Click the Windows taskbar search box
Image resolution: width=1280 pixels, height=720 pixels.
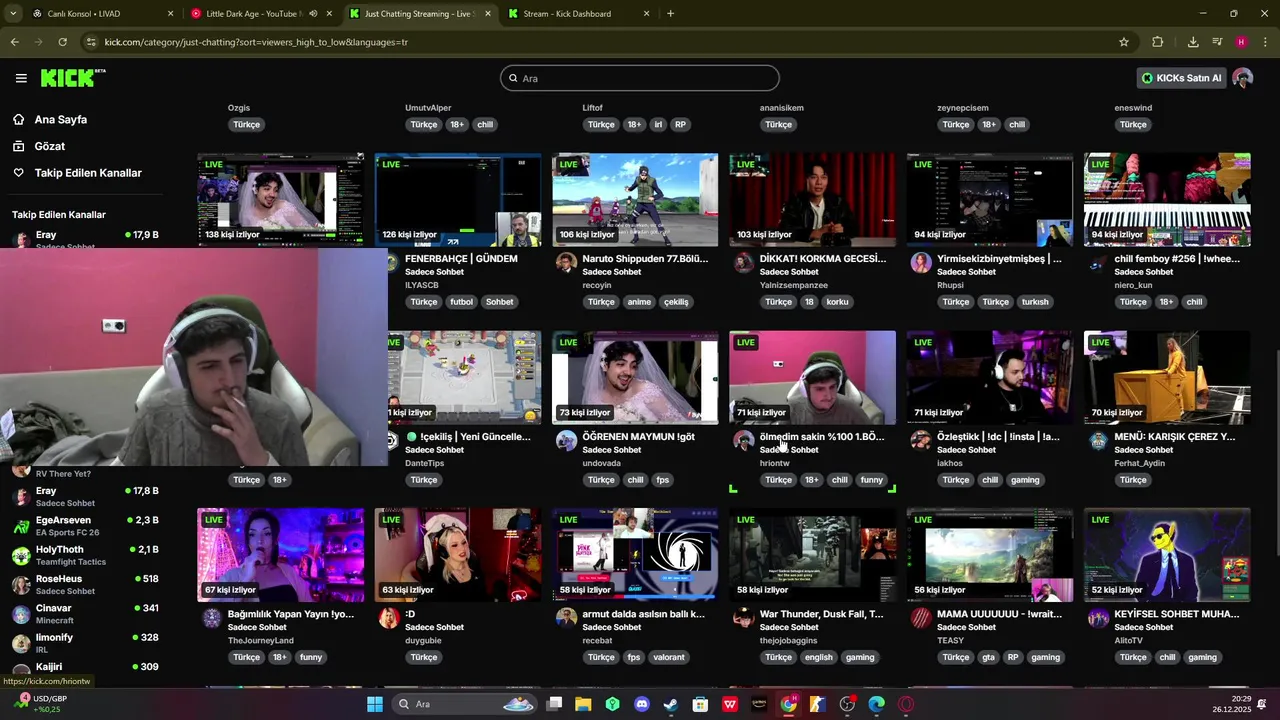tap(463, 704)
